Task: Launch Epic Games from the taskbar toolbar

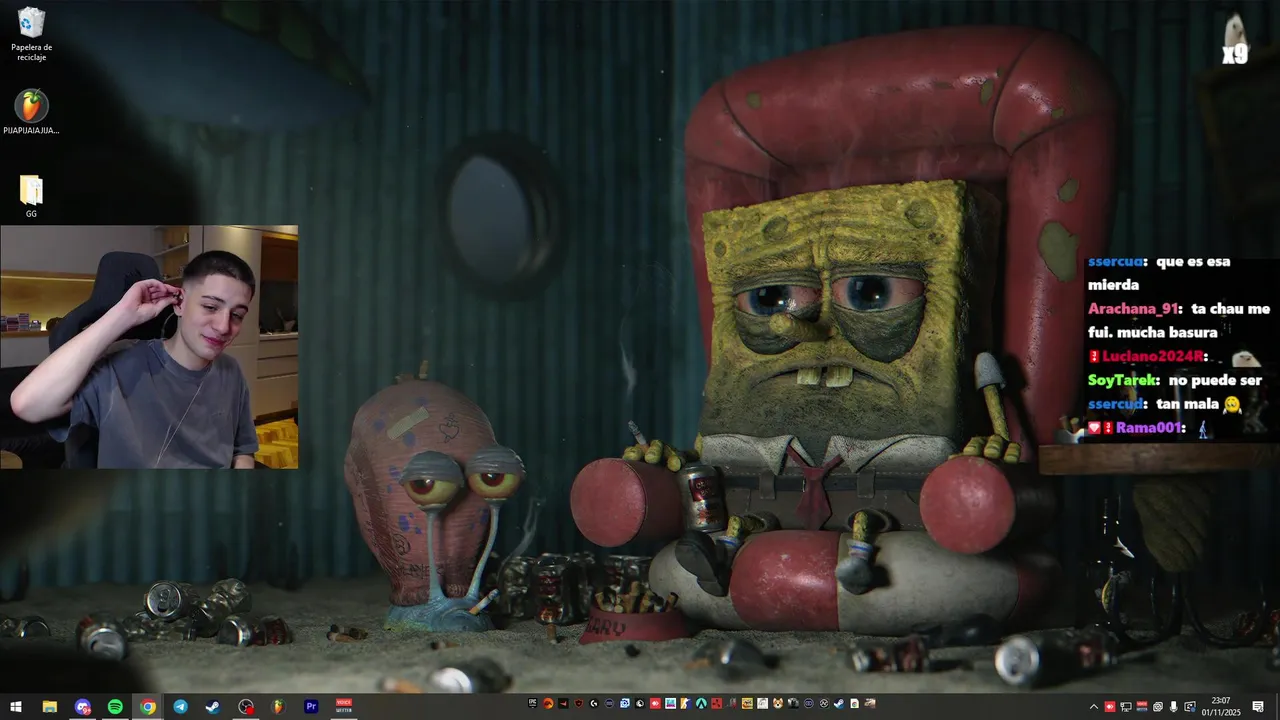Action: [533, 704]
